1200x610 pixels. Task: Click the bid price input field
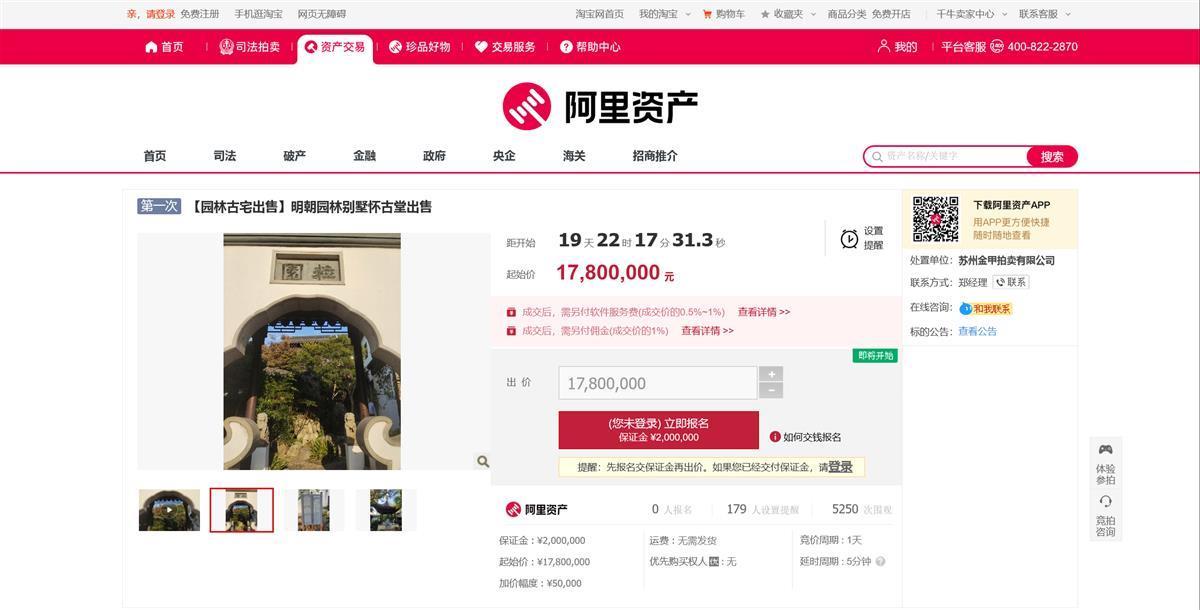[657, 383]
